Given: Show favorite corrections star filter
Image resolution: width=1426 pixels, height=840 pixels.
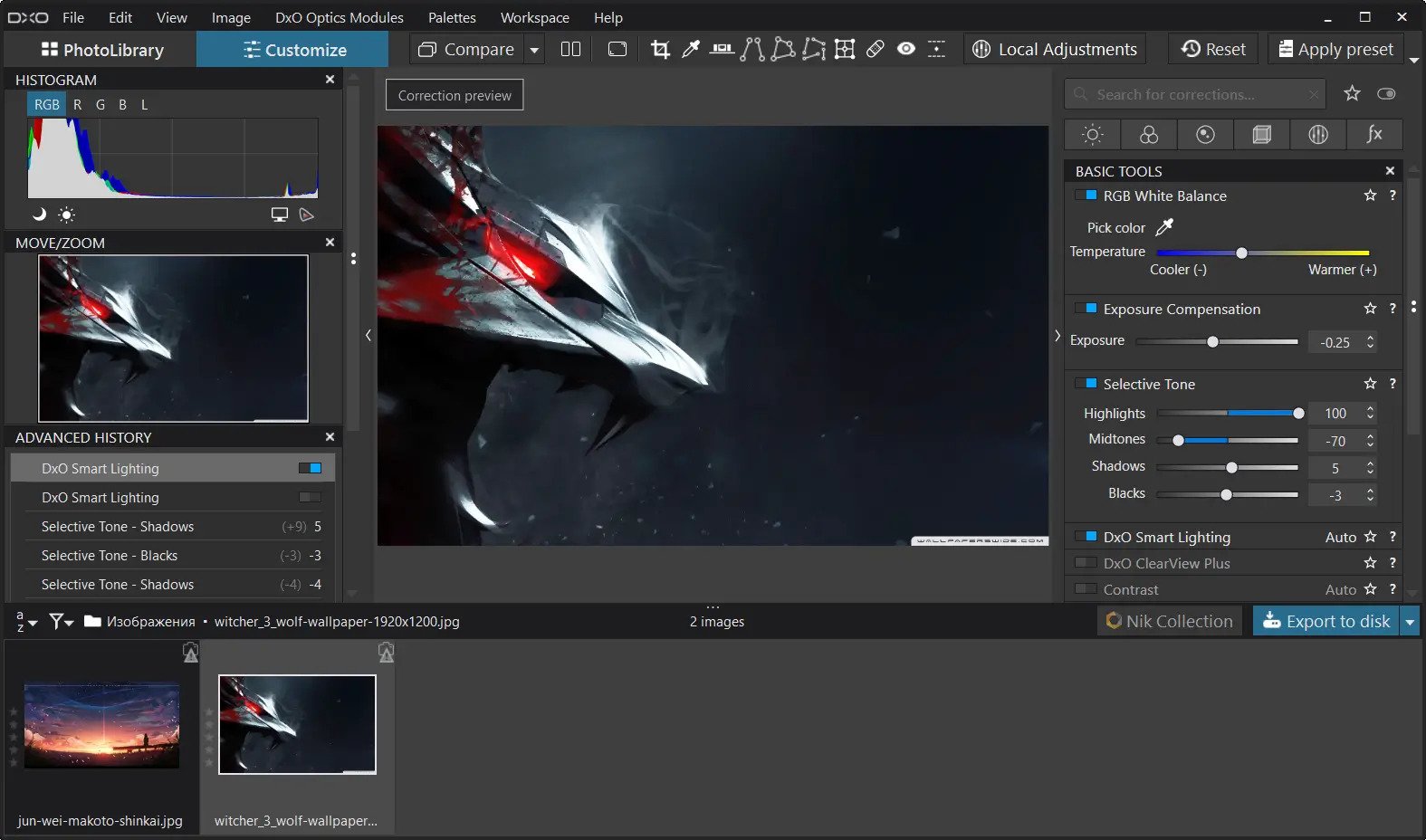Looking at the screenshot, I should 1352,93.
